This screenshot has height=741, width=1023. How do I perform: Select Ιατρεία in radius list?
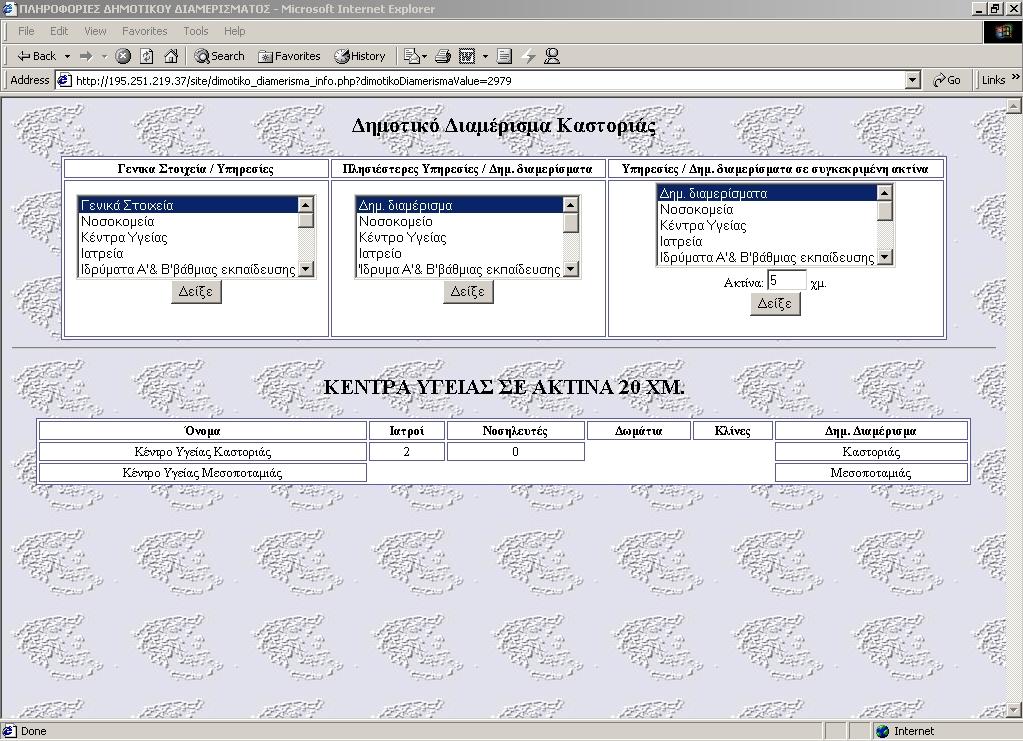pyautogui.click(x=767, y=241)
